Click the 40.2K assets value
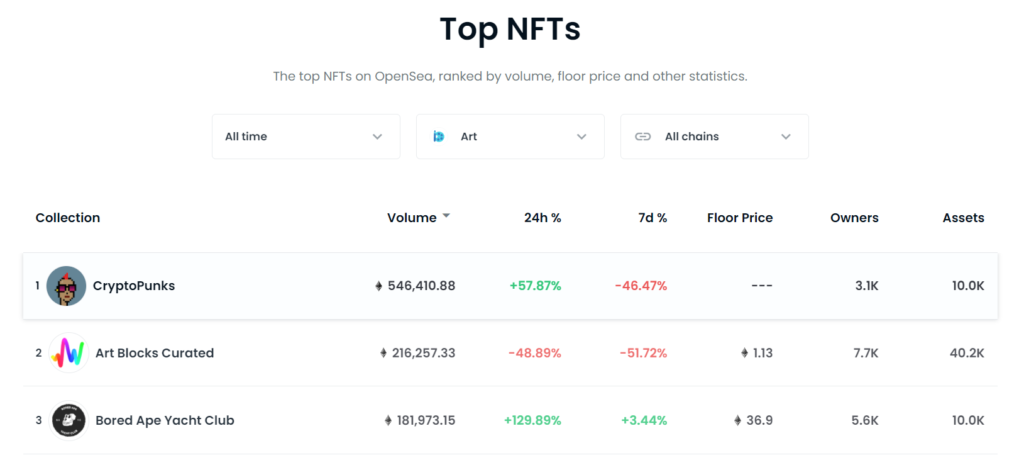1024x465 pixels. click(x=967, y=353)
